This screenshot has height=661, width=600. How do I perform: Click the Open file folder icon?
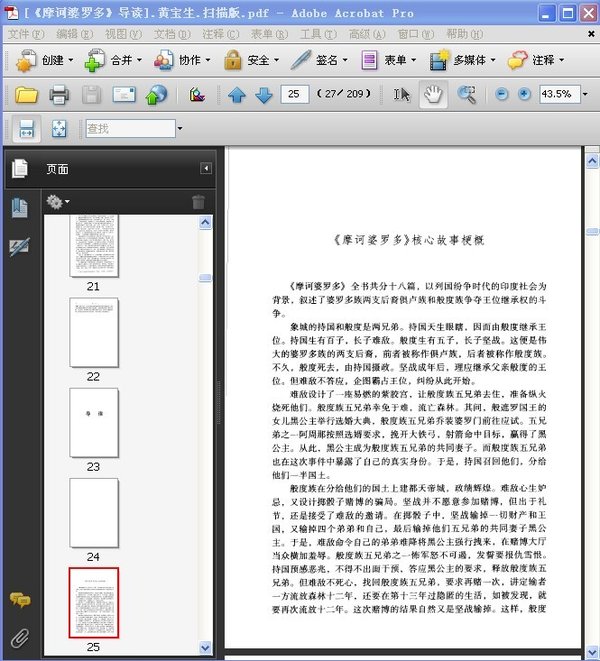[26, 94]
